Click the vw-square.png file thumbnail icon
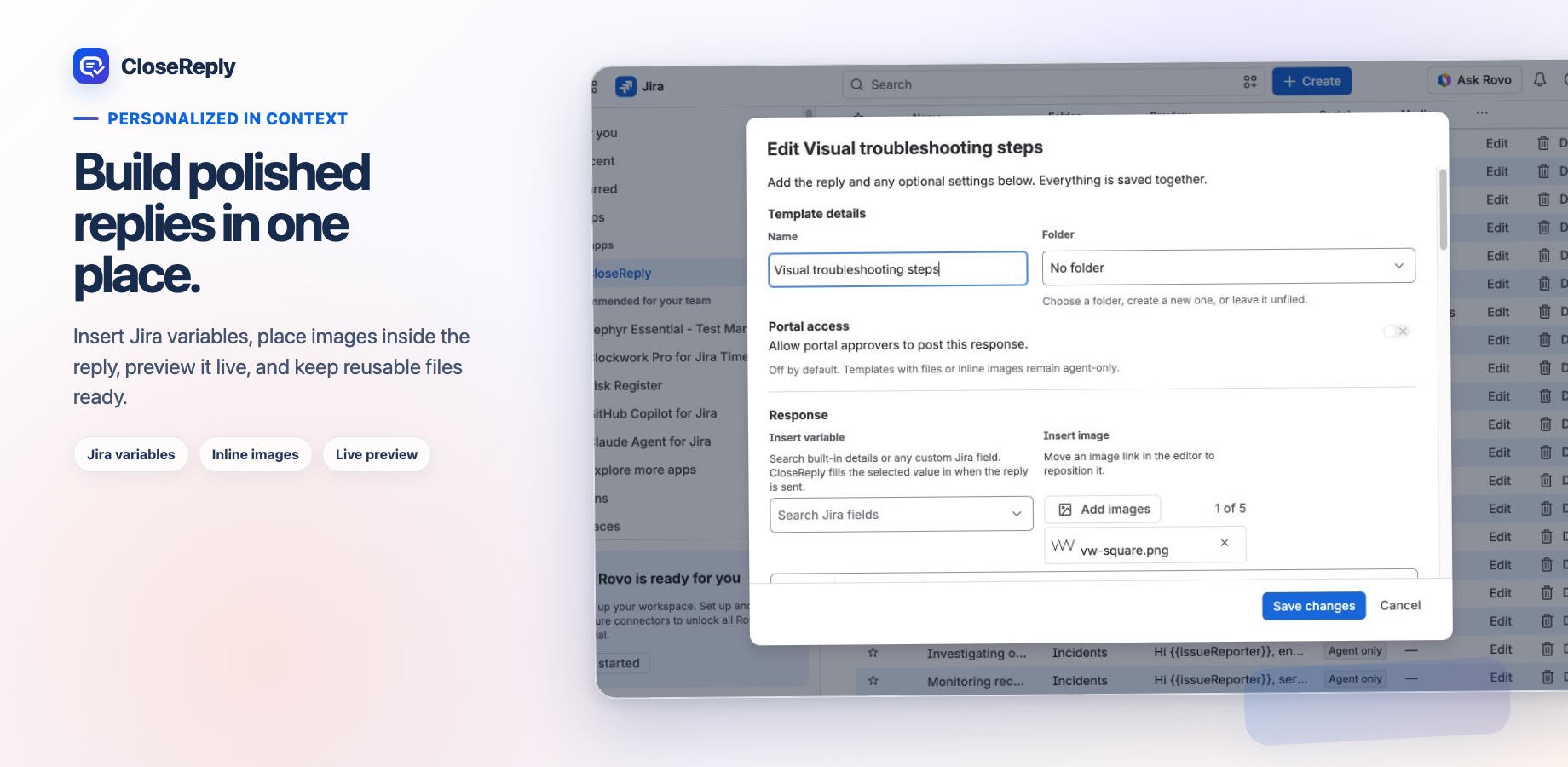The image size is (1568, 767). (x=1063, y=545)
